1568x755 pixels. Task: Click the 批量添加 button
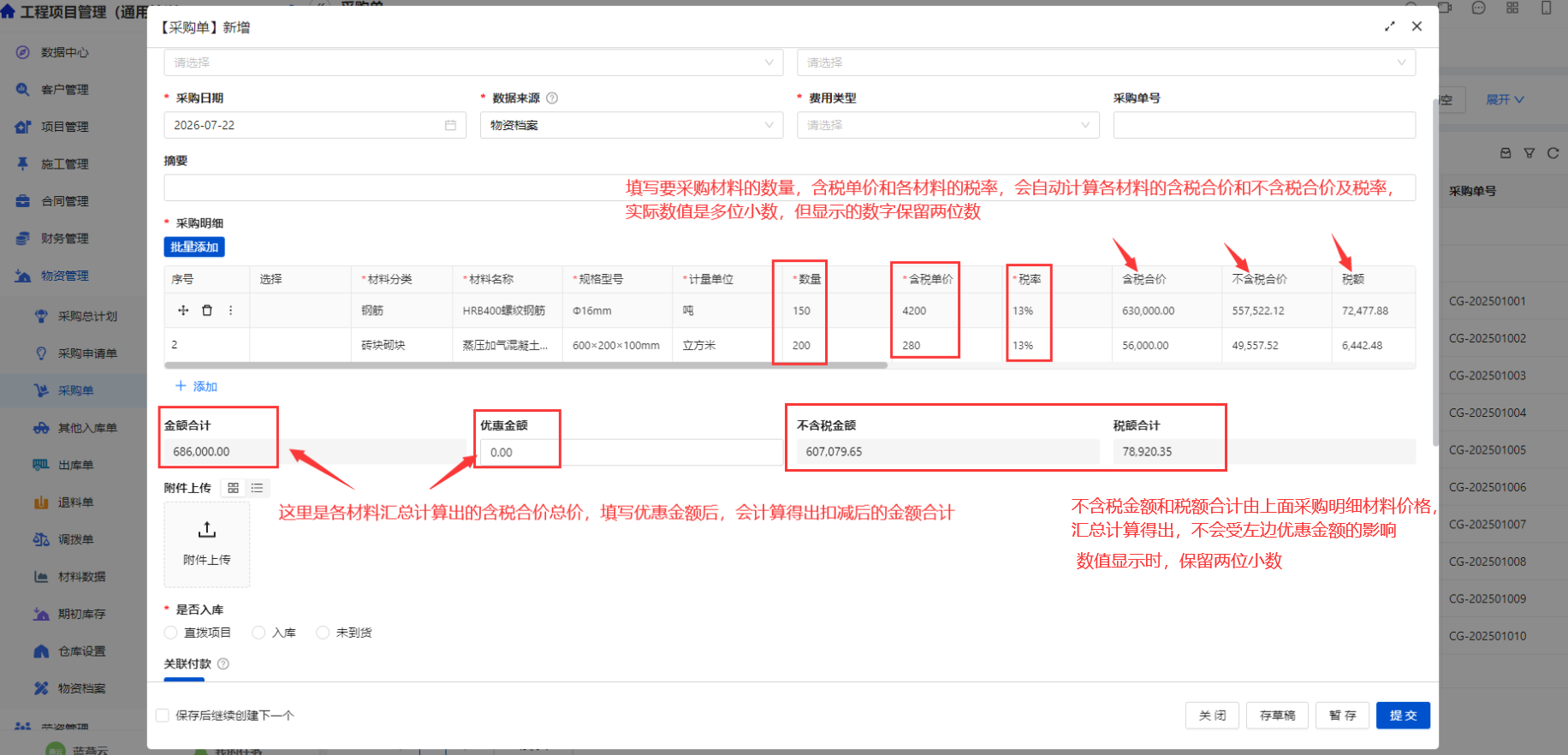[x=194, y=247]
